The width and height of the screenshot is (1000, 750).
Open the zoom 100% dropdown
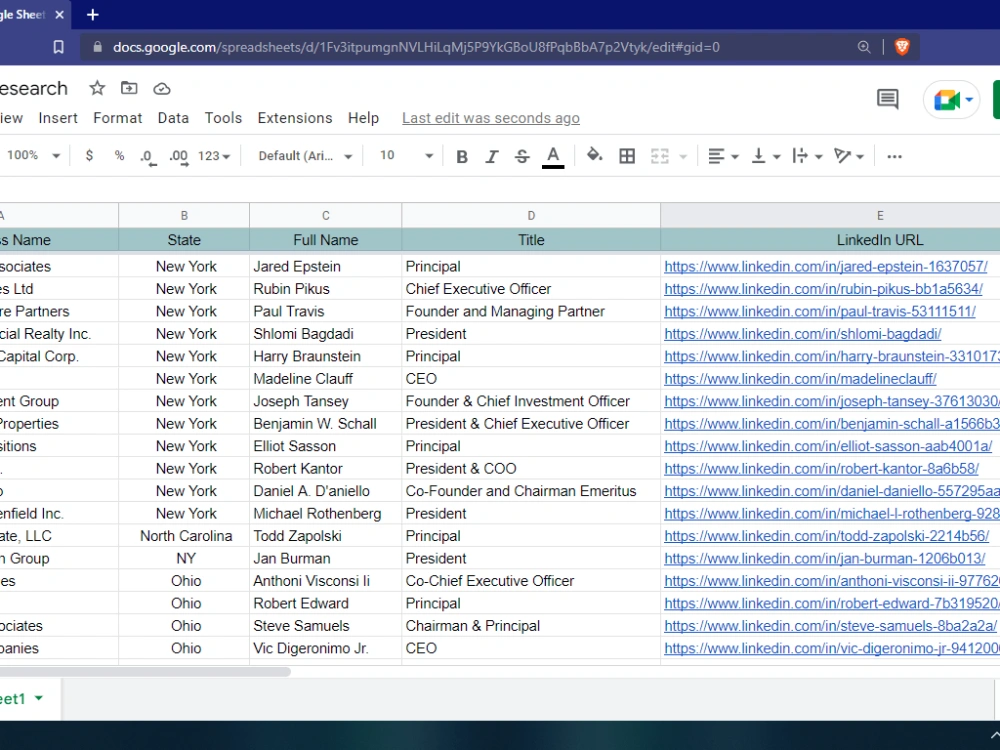pos(33,156)
